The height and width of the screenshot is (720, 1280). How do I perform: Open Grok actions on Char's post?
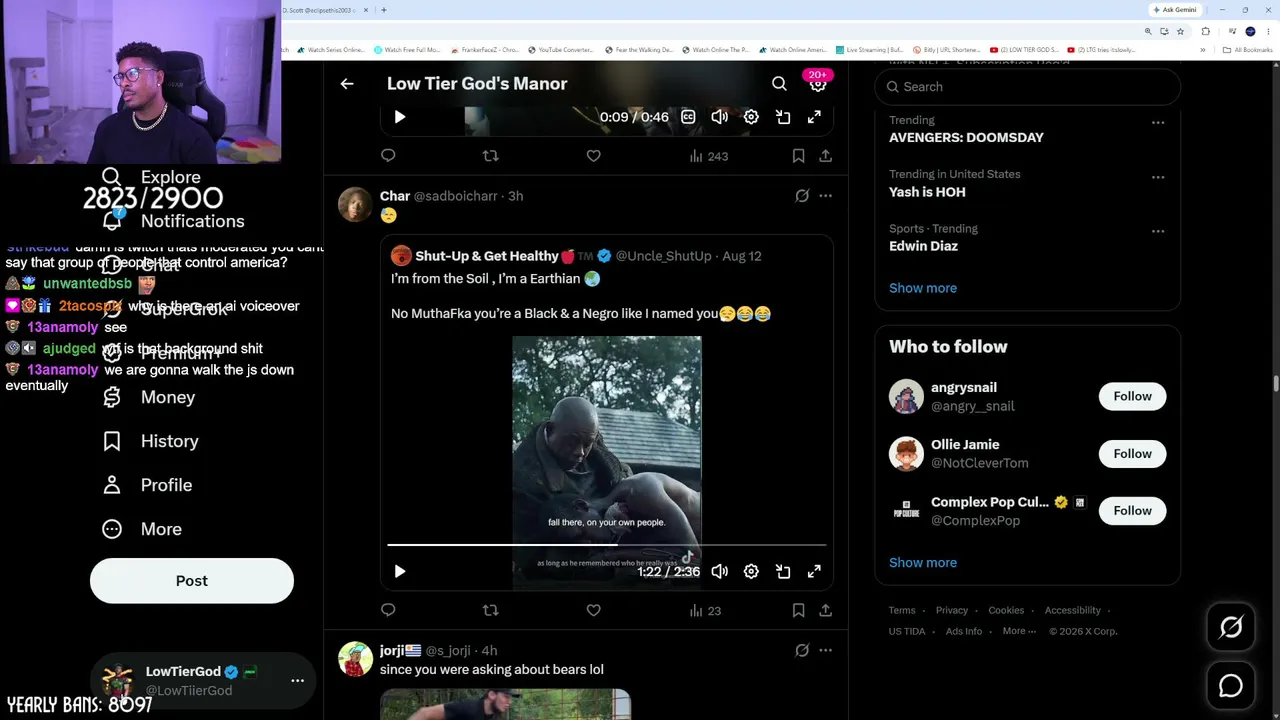pos(802,196)
